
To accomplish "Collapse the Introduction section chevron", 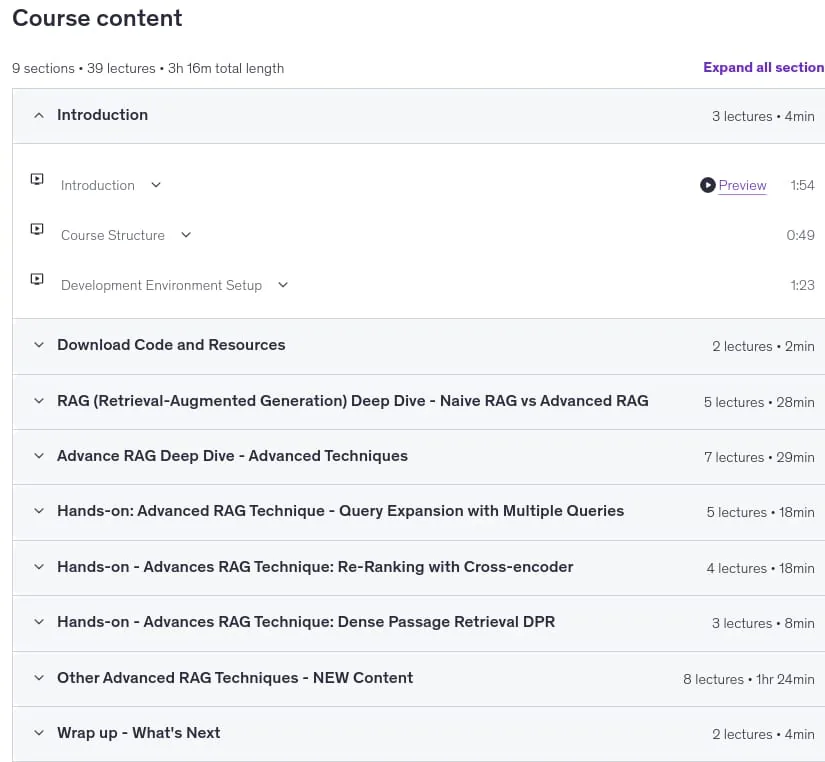I will pos(39,115).
